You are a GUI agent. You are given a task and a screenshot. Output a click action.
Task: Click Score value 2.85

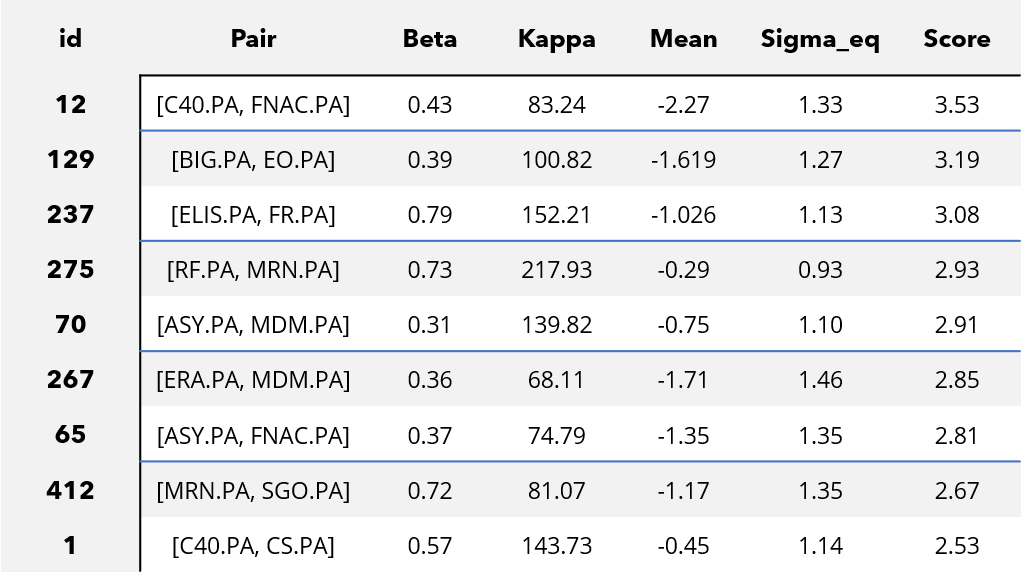coord(957,380)
